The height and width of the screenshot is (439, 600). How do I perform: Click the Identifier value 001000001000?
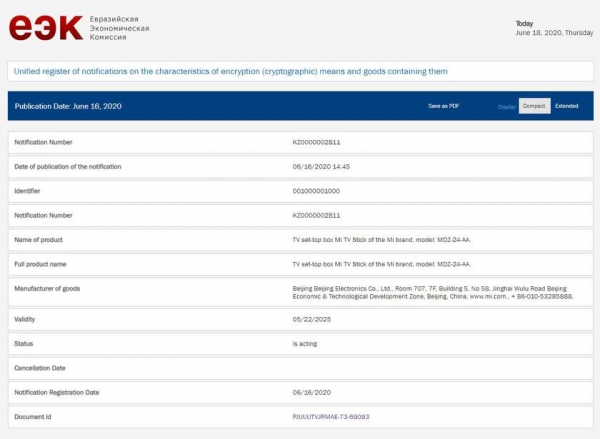coord(316,191)
